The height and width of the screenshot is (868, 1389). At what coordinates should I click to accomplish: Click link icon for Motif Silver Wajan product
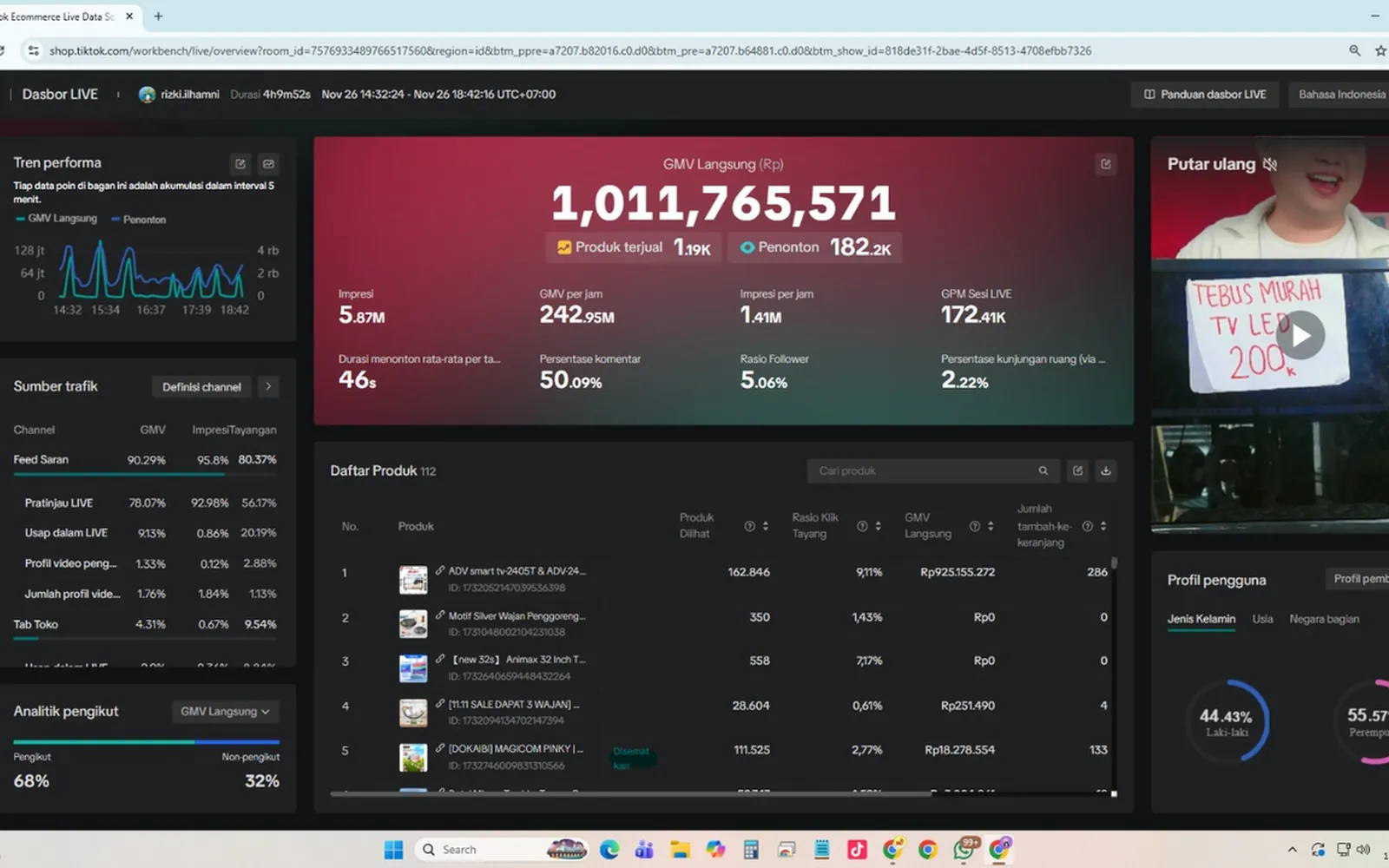point(440,615)
